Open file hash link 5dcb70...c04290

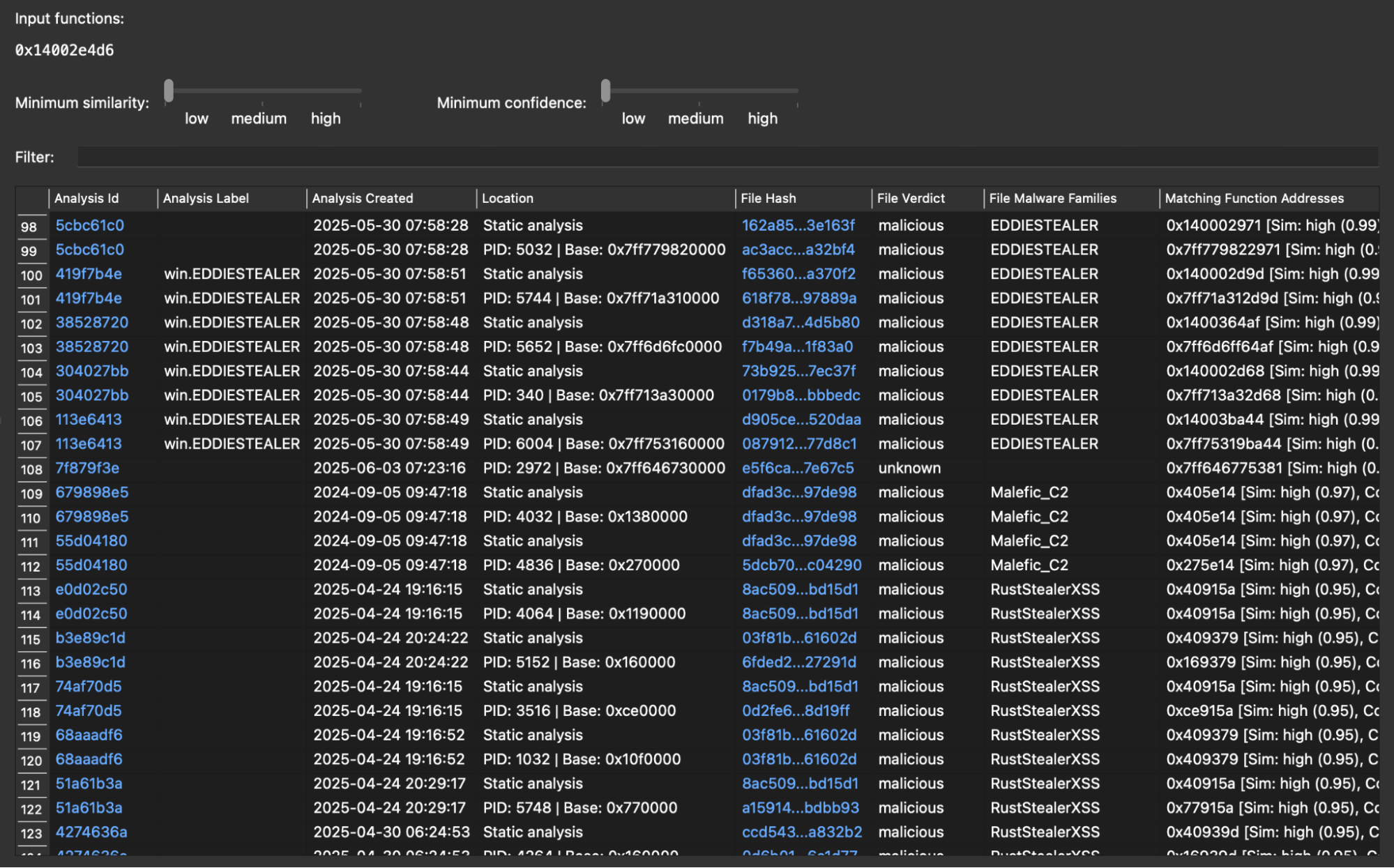(x=801, y=565)
